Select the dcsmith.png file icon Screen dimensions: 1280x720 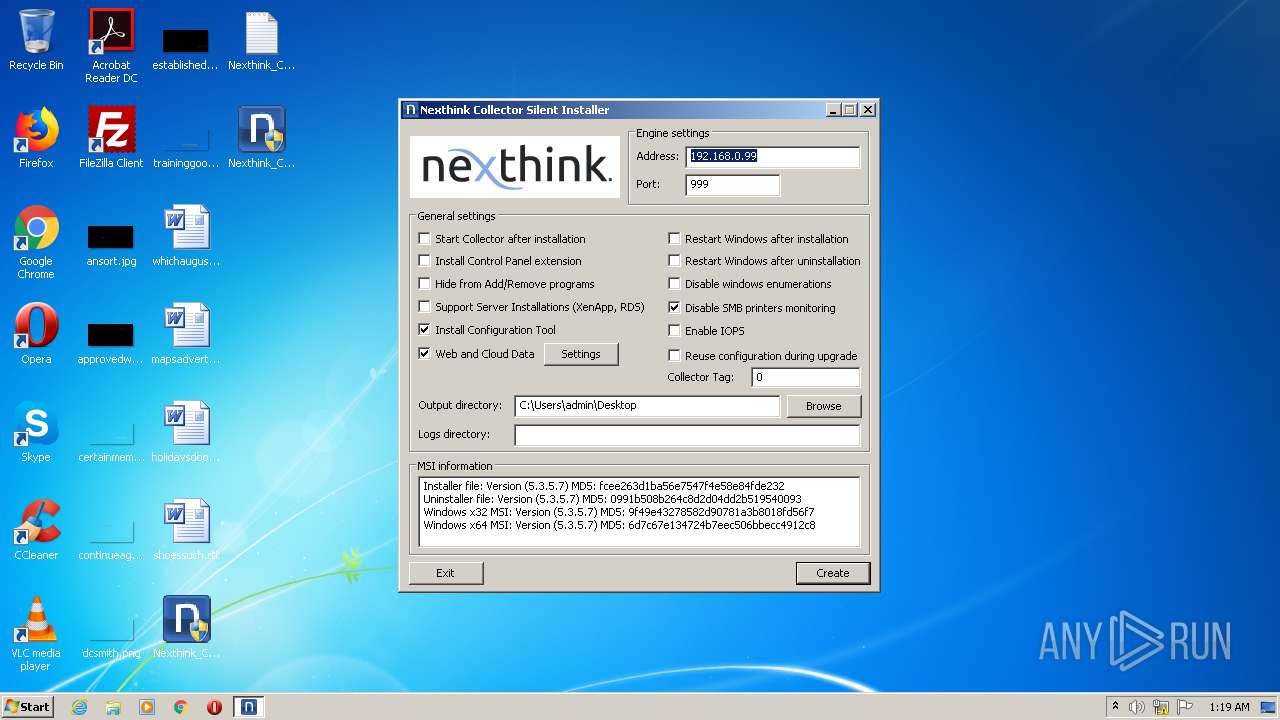(111, 638)
